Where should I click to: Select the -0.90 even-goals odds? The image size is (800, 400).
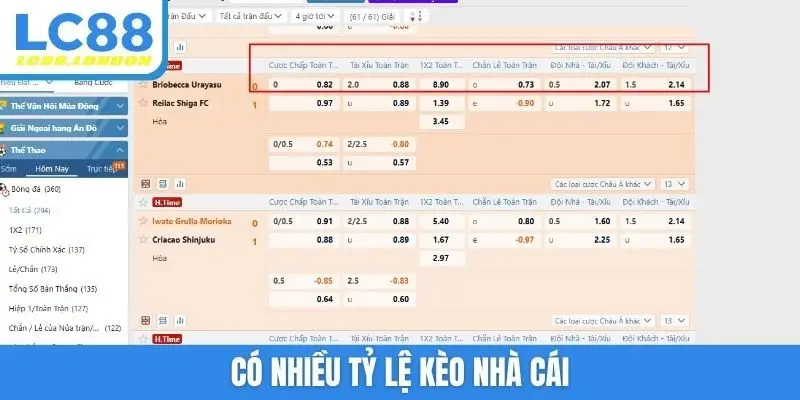pos(504,104)
